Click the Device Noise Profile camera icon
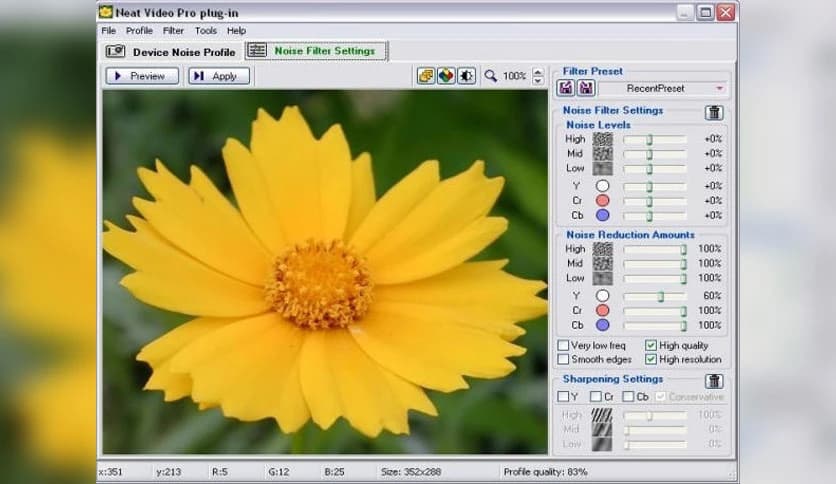 [x=116, y=51]
